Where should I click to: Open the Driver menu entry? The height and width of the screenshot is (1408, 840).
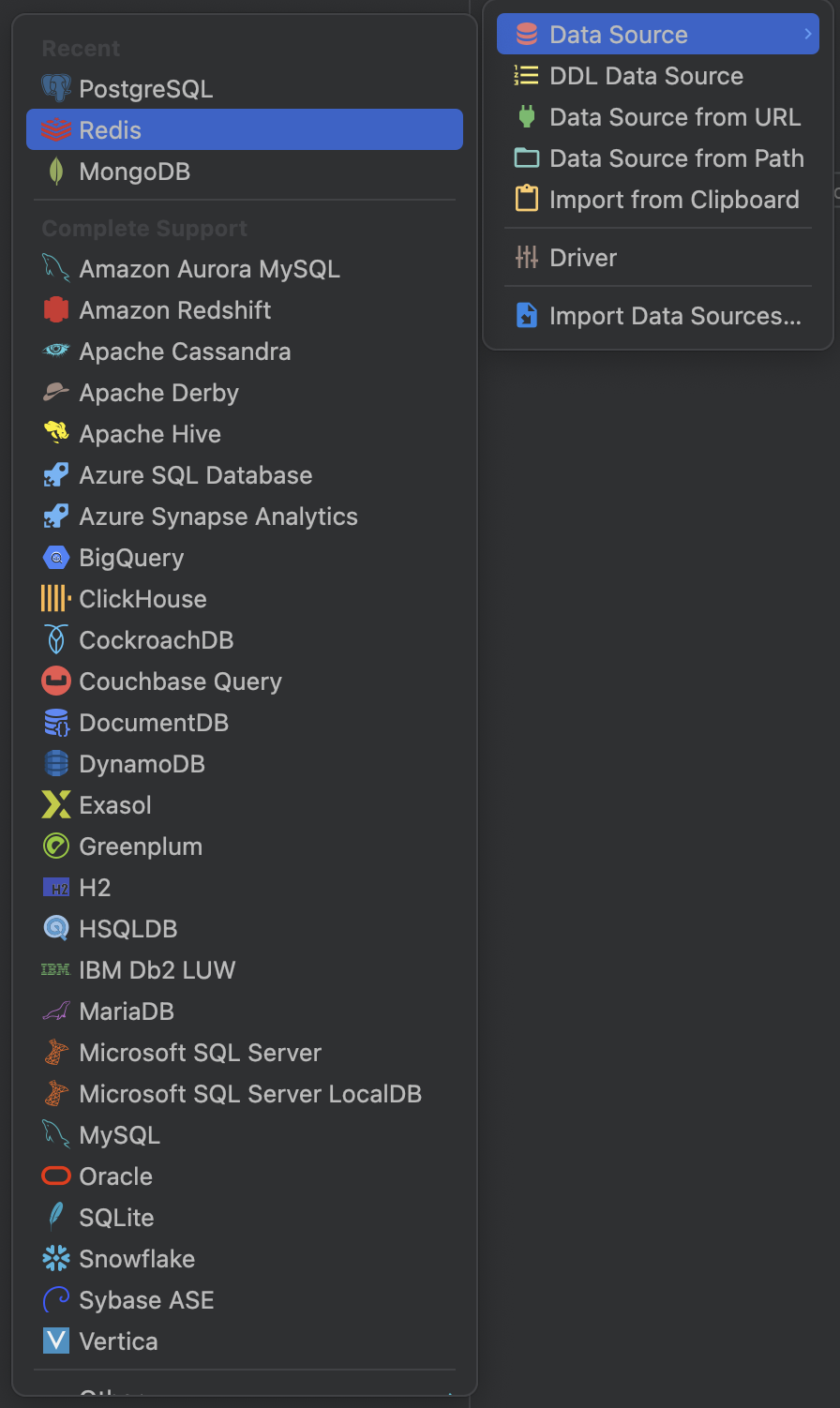(658, 258)
